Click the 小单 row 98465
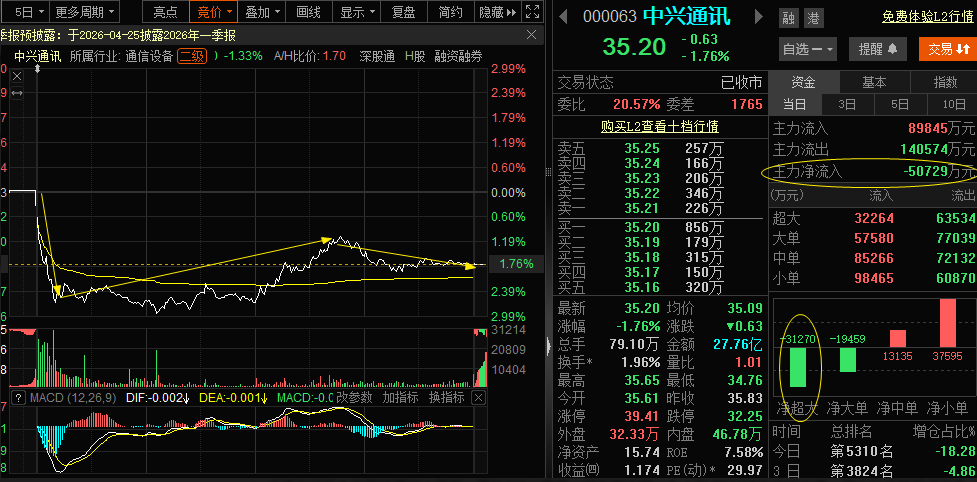 pos(874,278)
